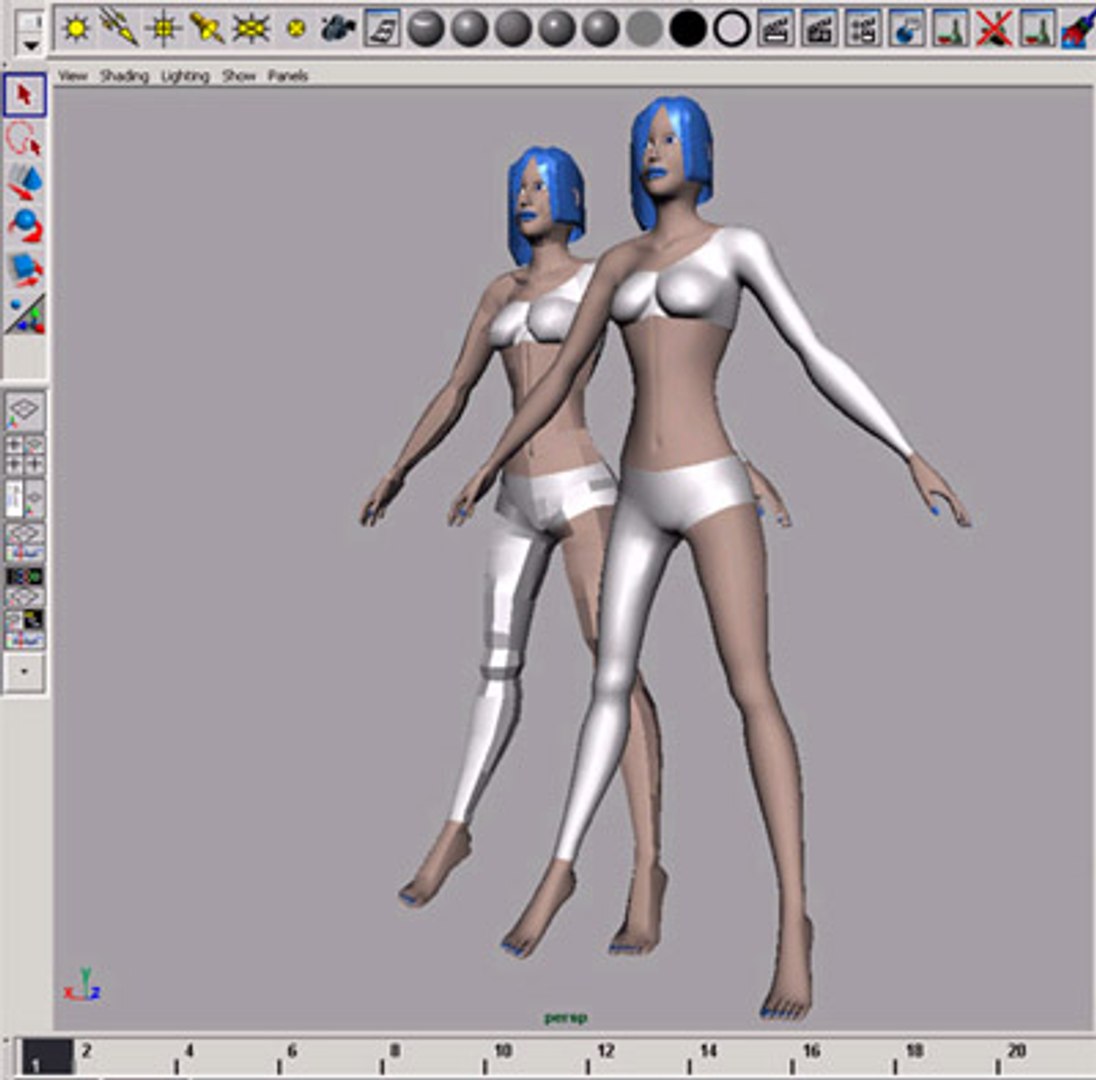This screenshot has height=1080, width=1096.
Task: Create an ambient light from the shelf
Action: (x=76, y=29)
